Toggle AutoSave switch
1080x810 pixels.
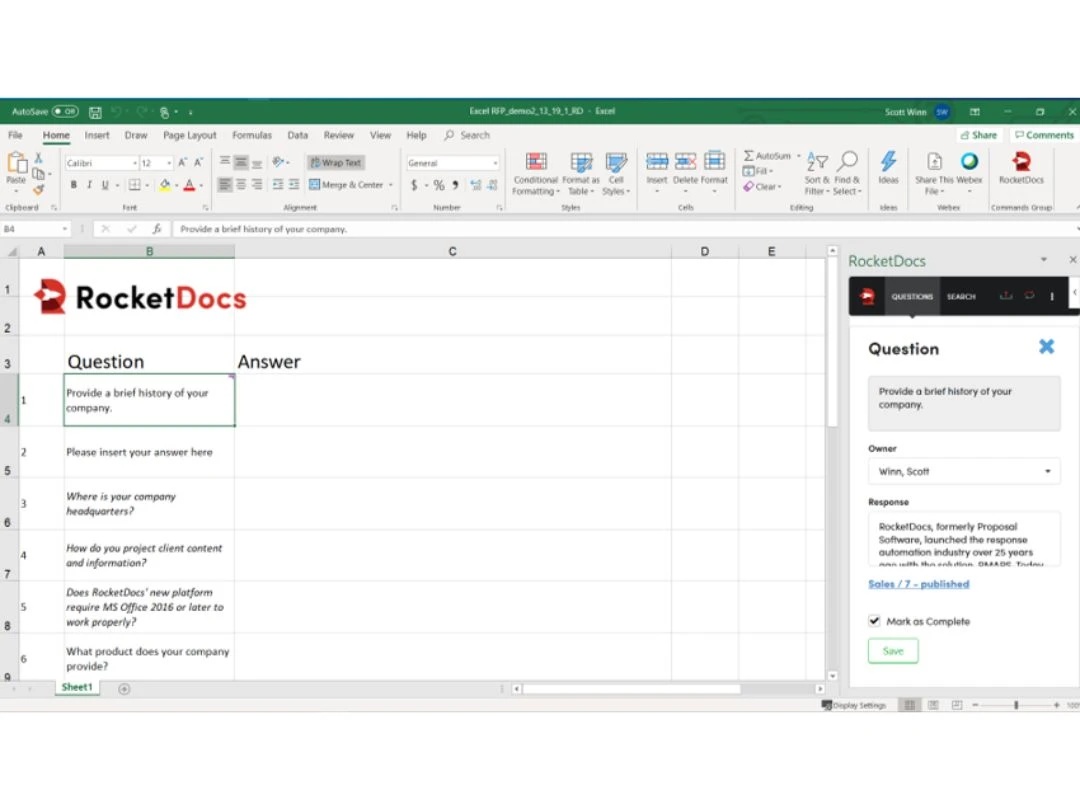pos(65,111)
